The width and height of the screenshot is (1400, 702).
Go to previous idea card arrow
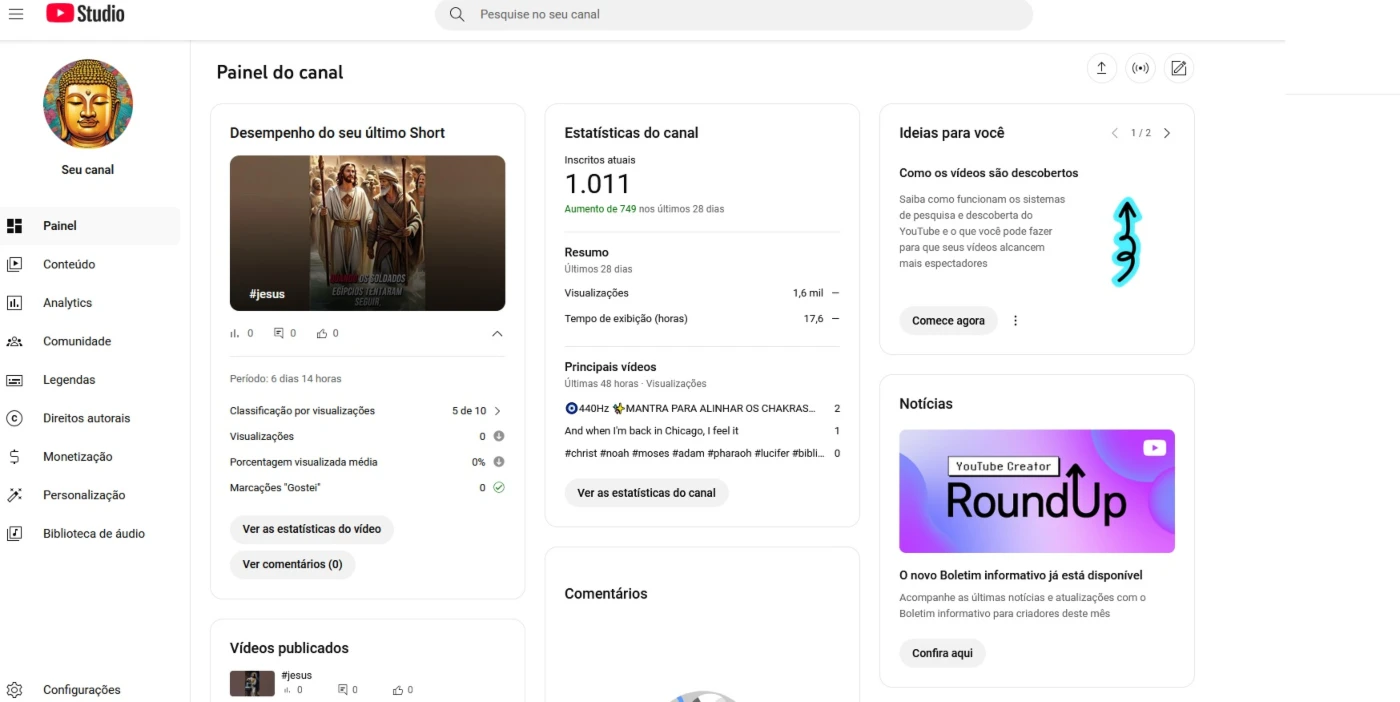[x=1115, y=133]
